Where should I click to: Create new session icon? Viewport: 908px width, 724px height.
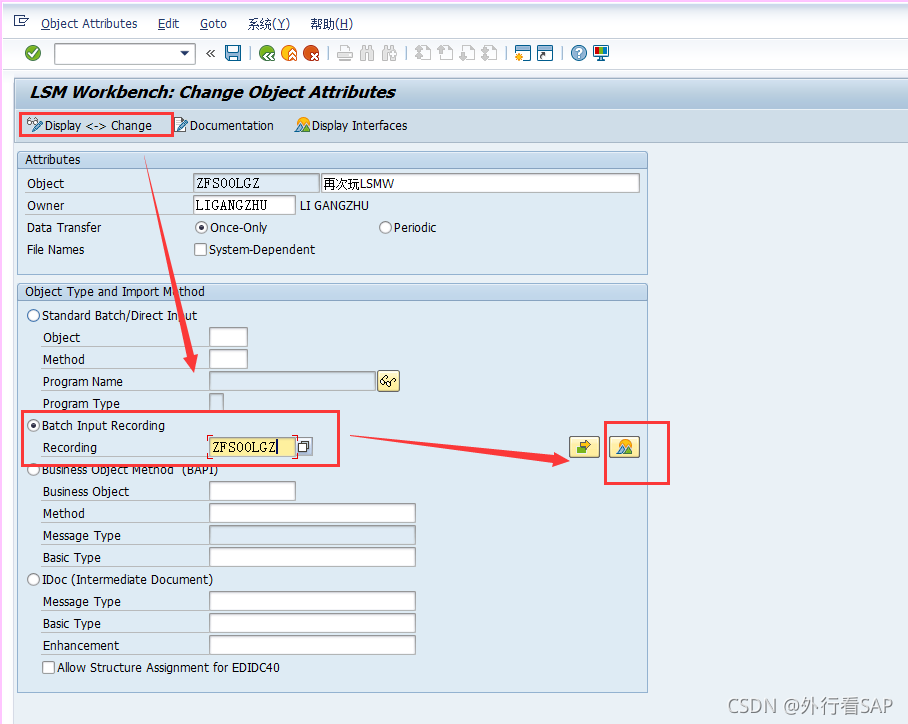(x=522, y=53)
